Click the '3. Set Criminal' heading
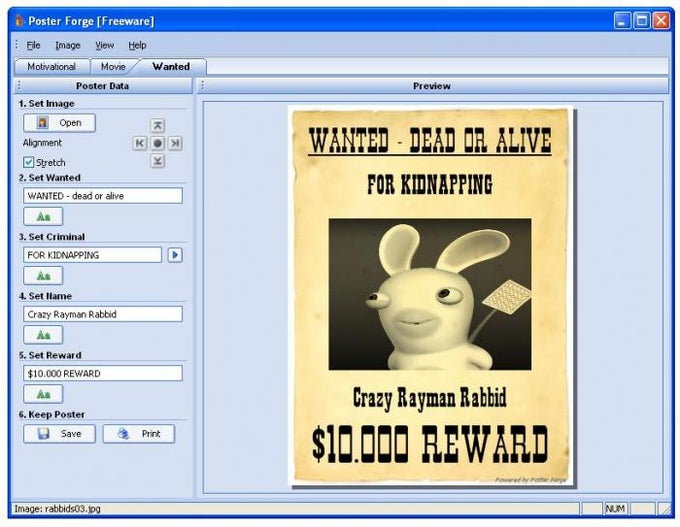Viewport: 680px width, 527px height. [52, 237]
